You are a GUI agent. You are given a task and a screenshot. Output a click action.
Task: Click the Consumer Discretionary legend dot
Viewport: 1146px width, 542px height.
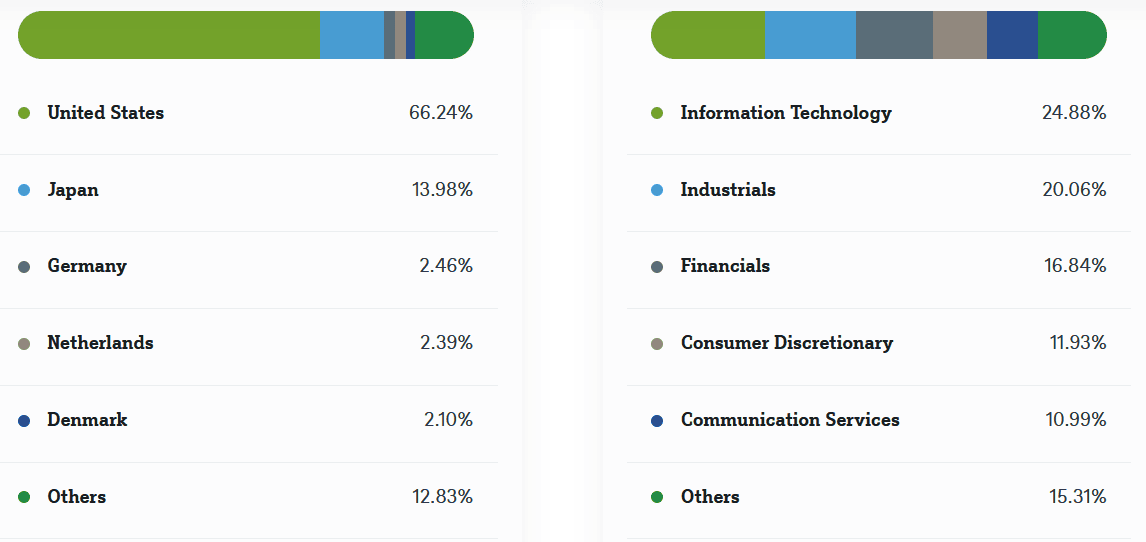pos(657,344)
